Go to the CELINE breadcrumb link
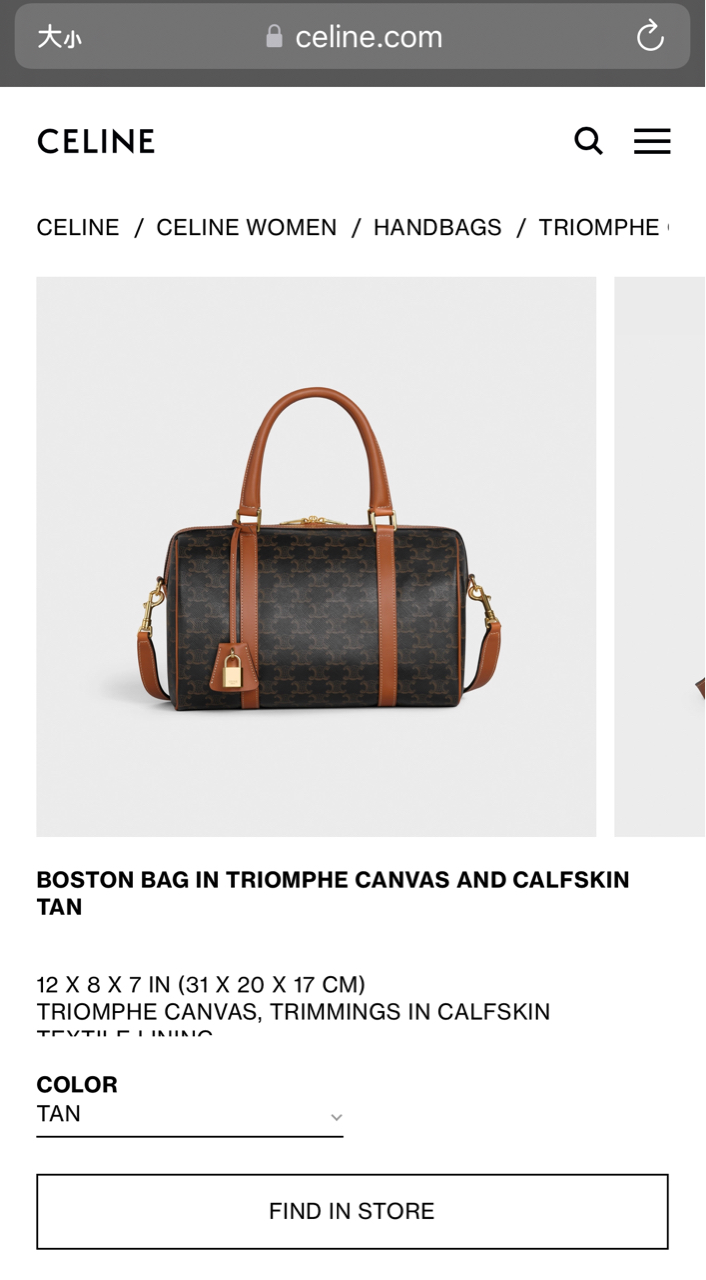 [x=78, y=228]
